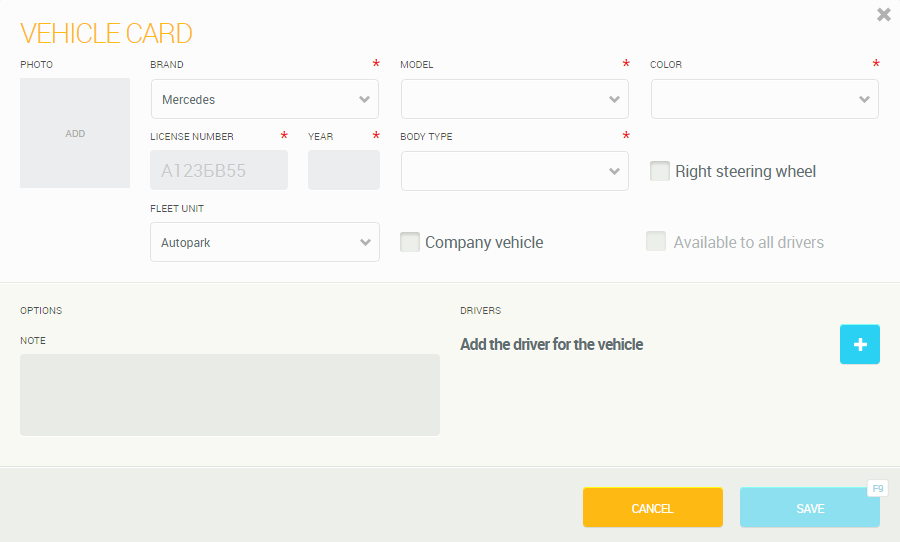
Task: Focus the Year input field
Action: pyautogui.click(x=343, y=170)
